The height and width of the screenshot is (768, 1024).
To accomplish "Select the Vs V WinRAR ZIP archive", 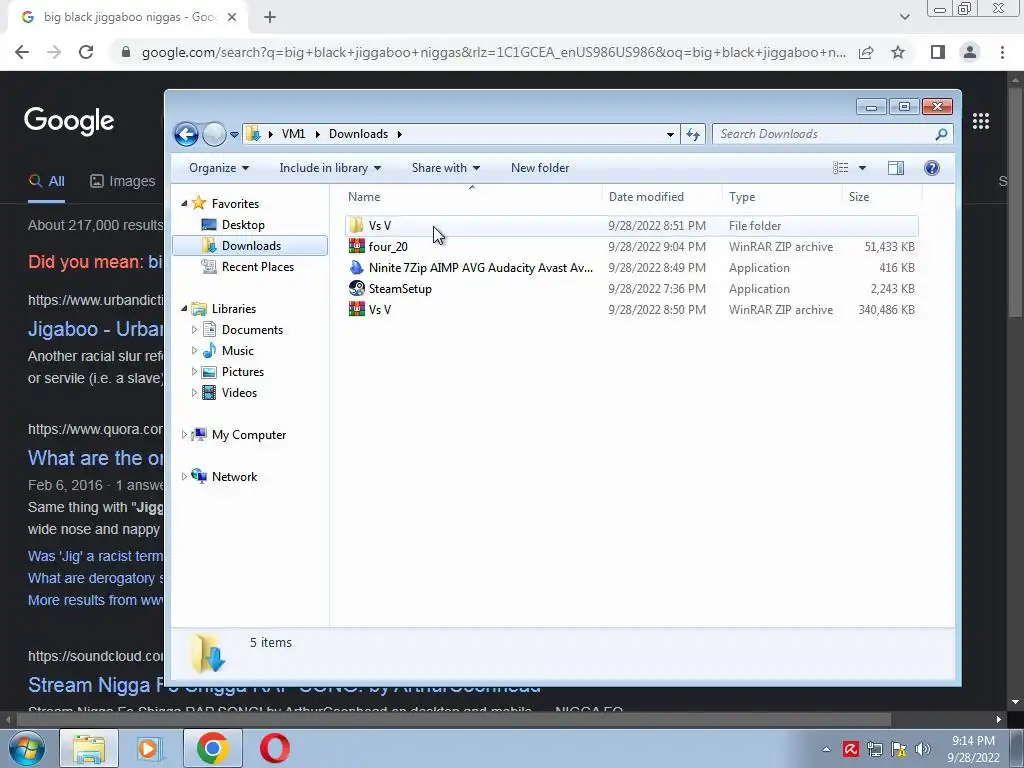I will (631, 310).
